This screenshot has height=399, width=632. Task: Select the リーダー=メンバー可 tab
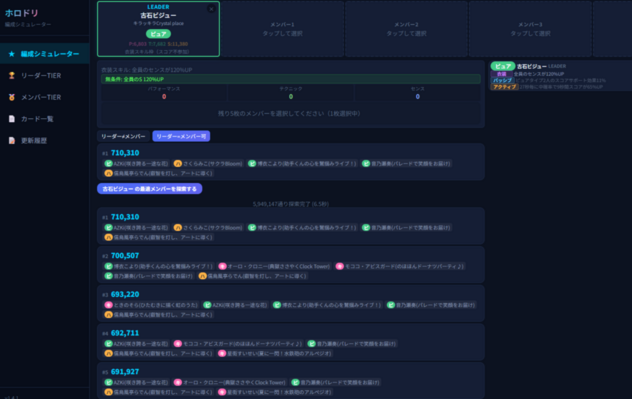point(181,136)
